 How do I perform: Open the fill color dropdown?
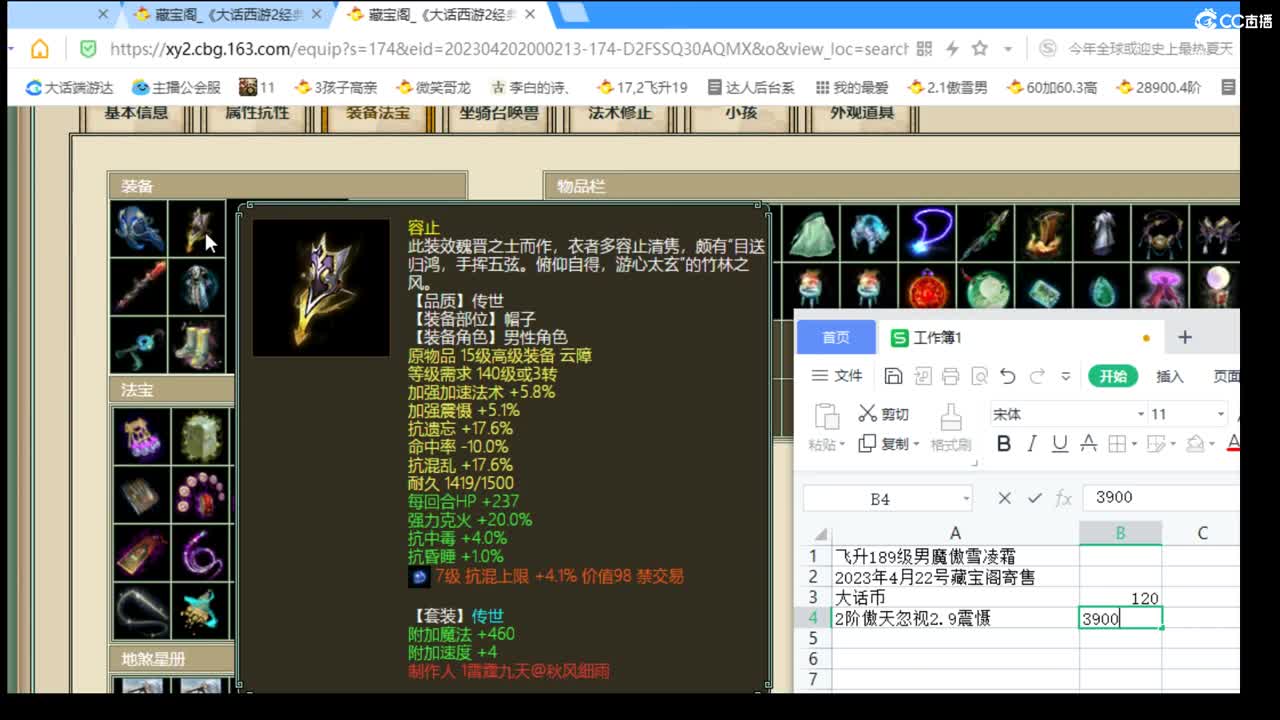1212,444
